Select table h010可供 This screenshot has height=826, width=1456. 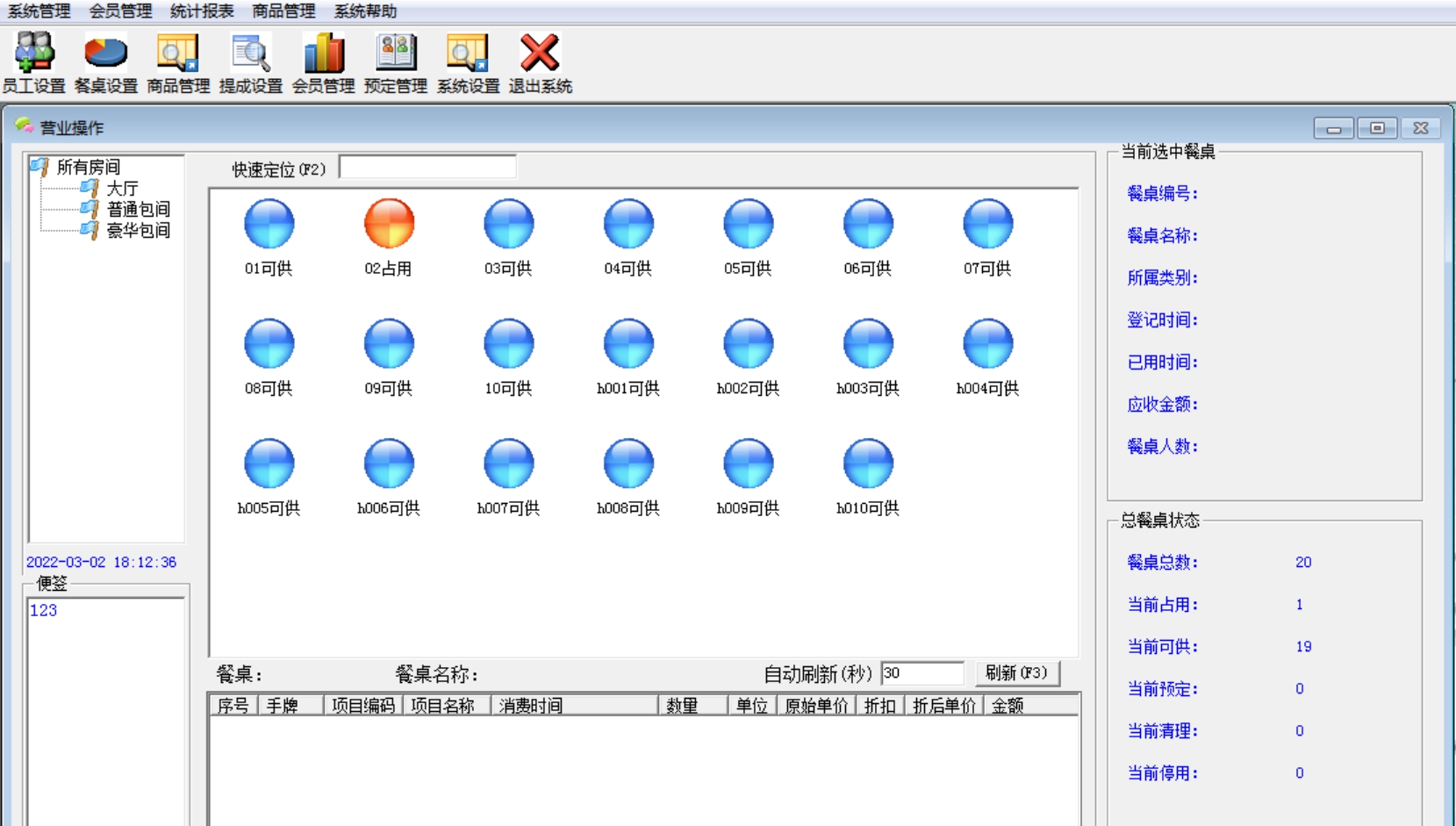coord(867,462)
